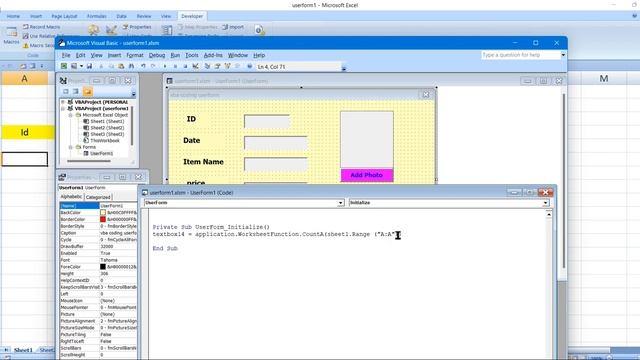The image size is (640, 360).
Task: Open the Debug menu
Action: 157,55
